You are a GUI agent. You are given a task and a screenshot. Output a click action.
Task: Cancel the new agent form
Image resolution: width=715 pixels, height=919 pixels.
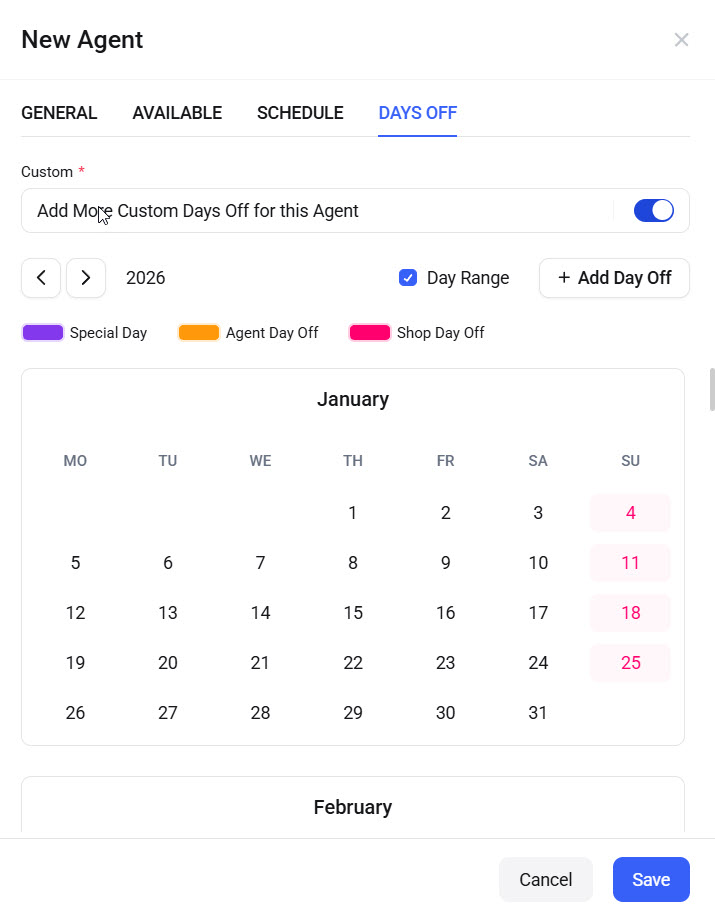[x=546, y=880]
